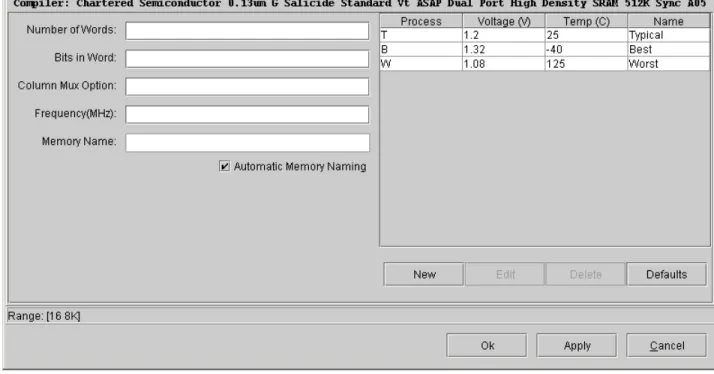Select the Best name cell

(668, 49)
